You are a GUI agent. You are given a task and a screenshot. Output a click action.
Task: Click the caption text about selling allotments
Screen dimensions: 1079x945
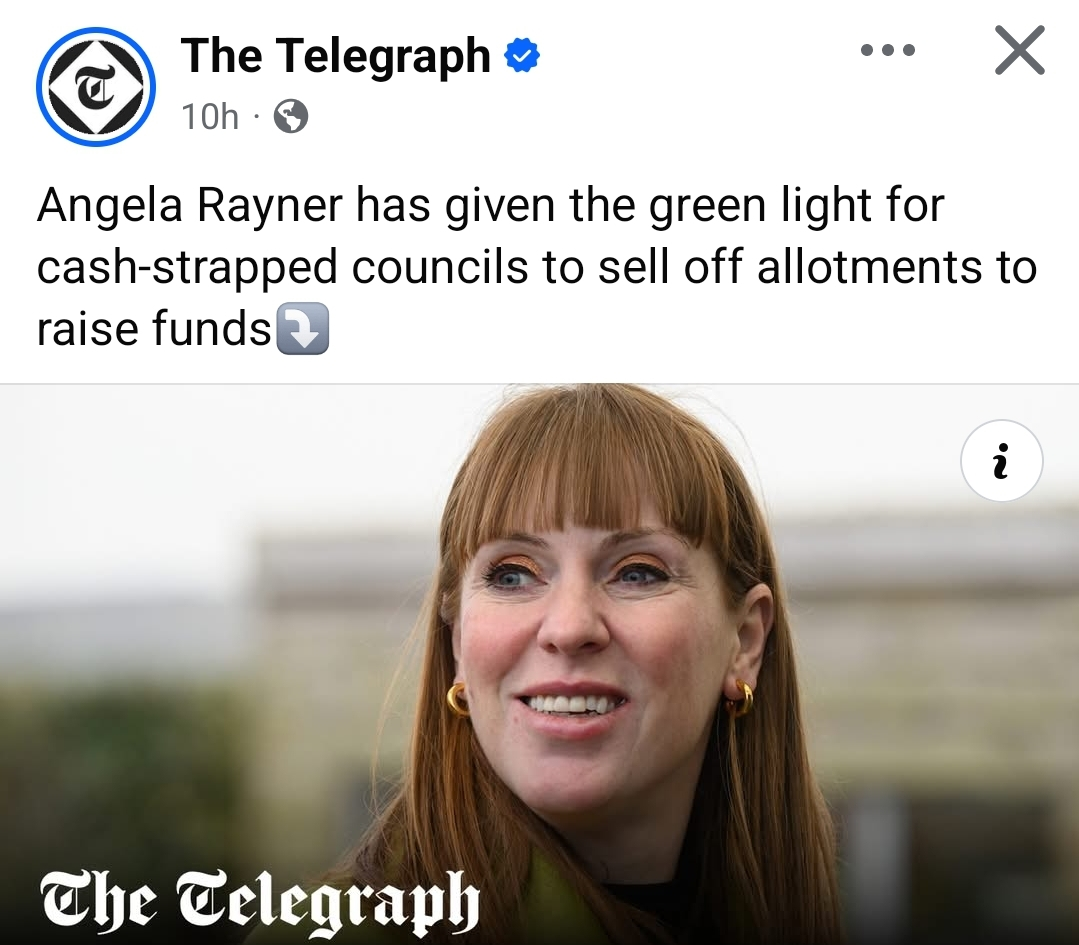coord(537,266)
